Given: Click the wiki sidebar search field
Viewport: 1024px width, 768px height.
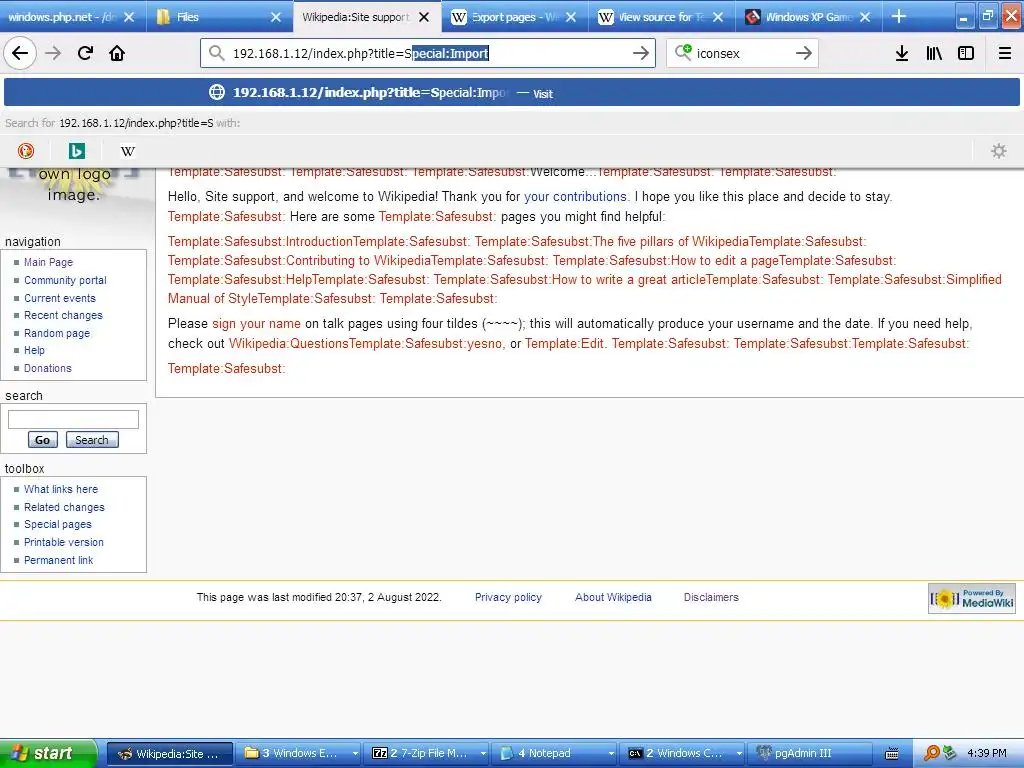Looking at the screenshot, I should pos(73,419).
